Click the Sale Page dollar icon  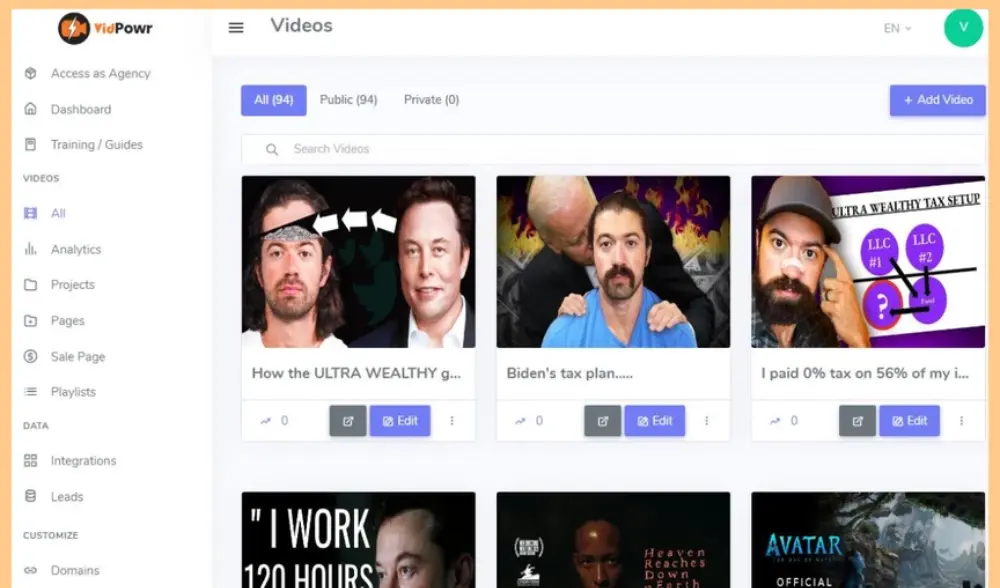point(31,356)
